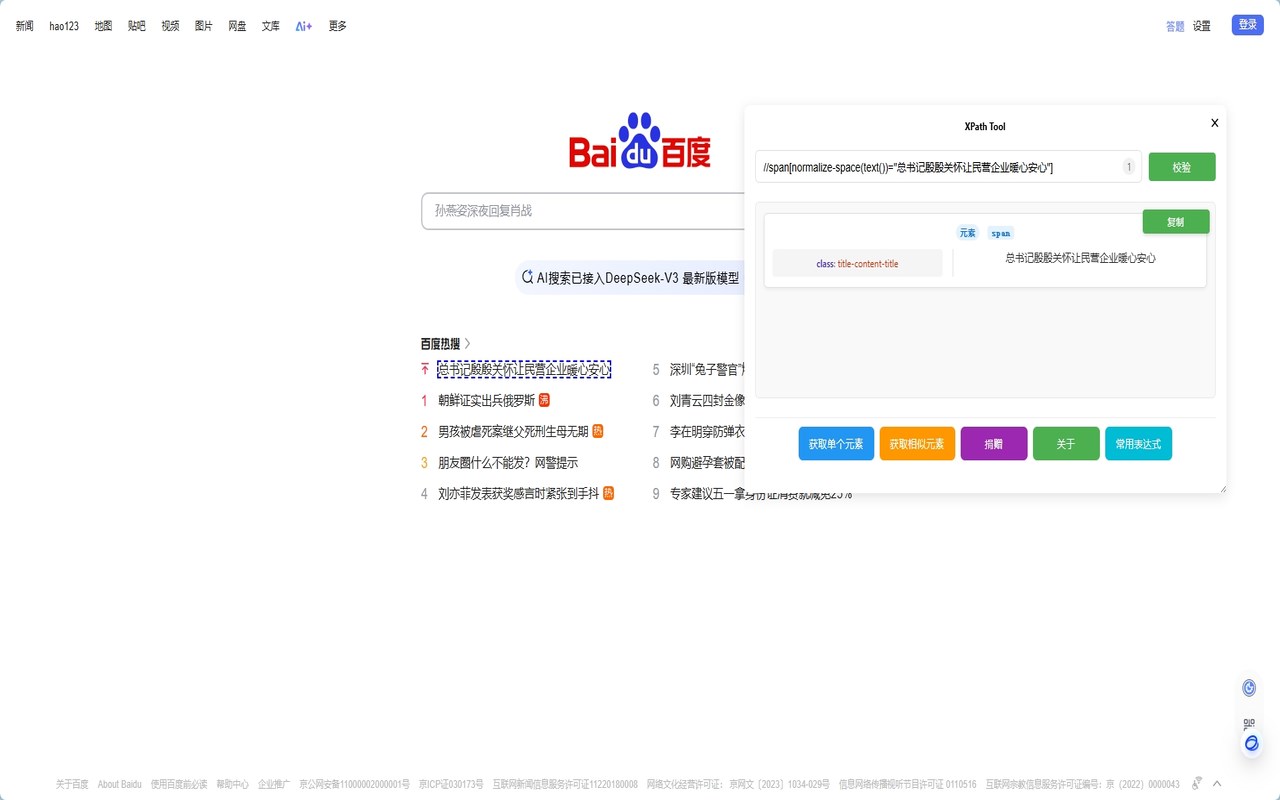Screen dimensions: 1280x800
Task: Click the green 关于 about button
Action: click(x=1066, y=444)
